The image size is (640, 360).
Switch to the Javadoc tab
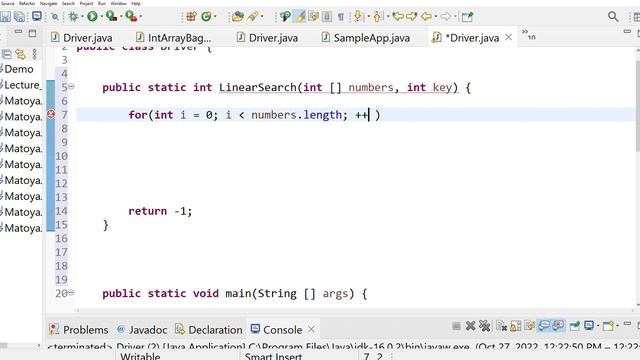click(142, 329)
